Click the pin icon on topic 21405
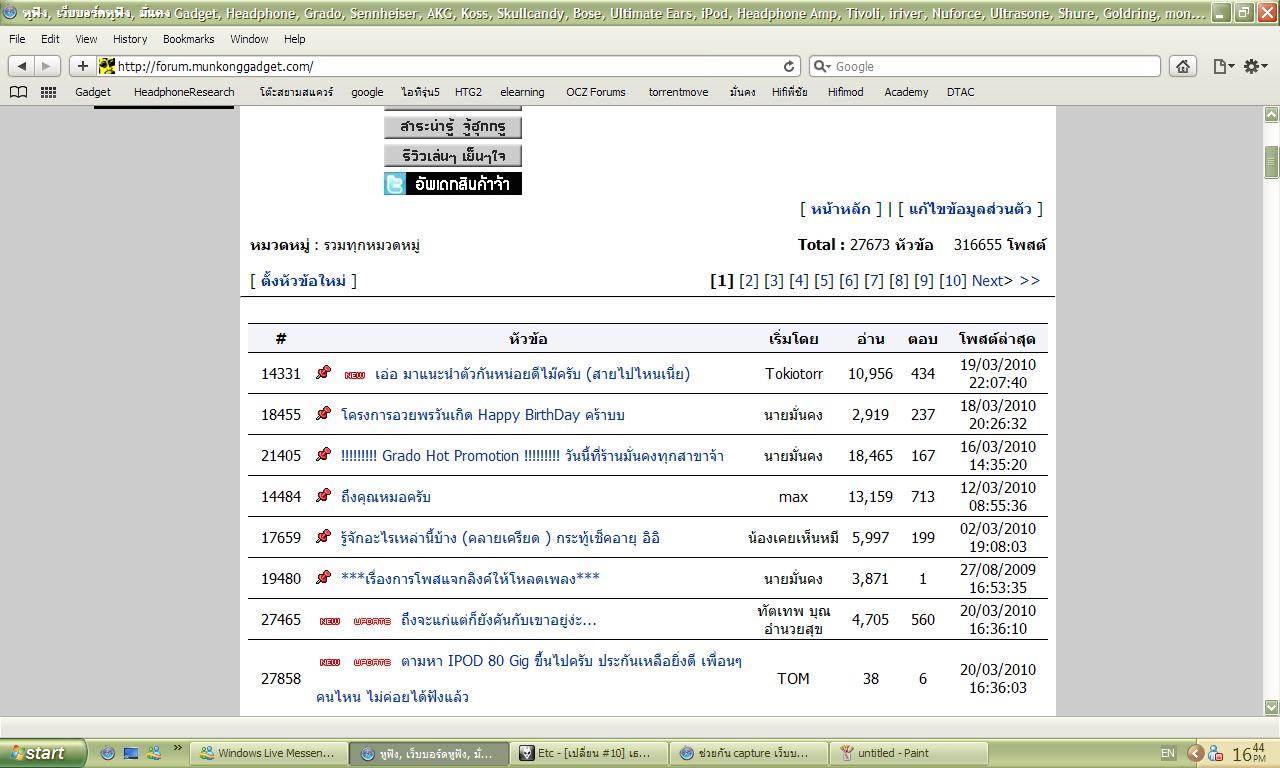The image size is (1280, 768). [323, 454]
